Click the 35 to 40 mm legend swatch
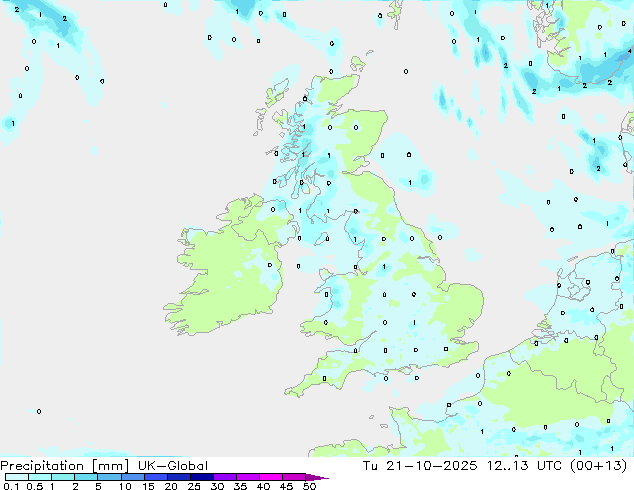The height and width of the screenshot is (490, 634). (247, 477)
